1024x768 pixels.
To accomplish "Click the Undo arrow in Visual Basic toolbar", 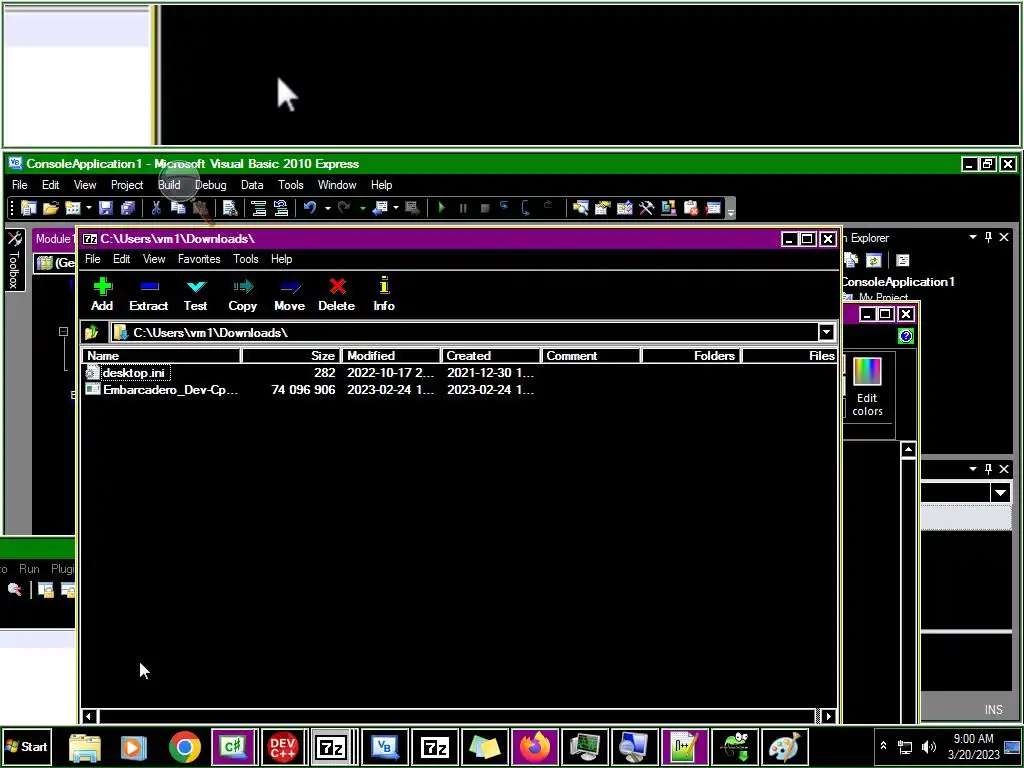I will click(x=310, y=208).
